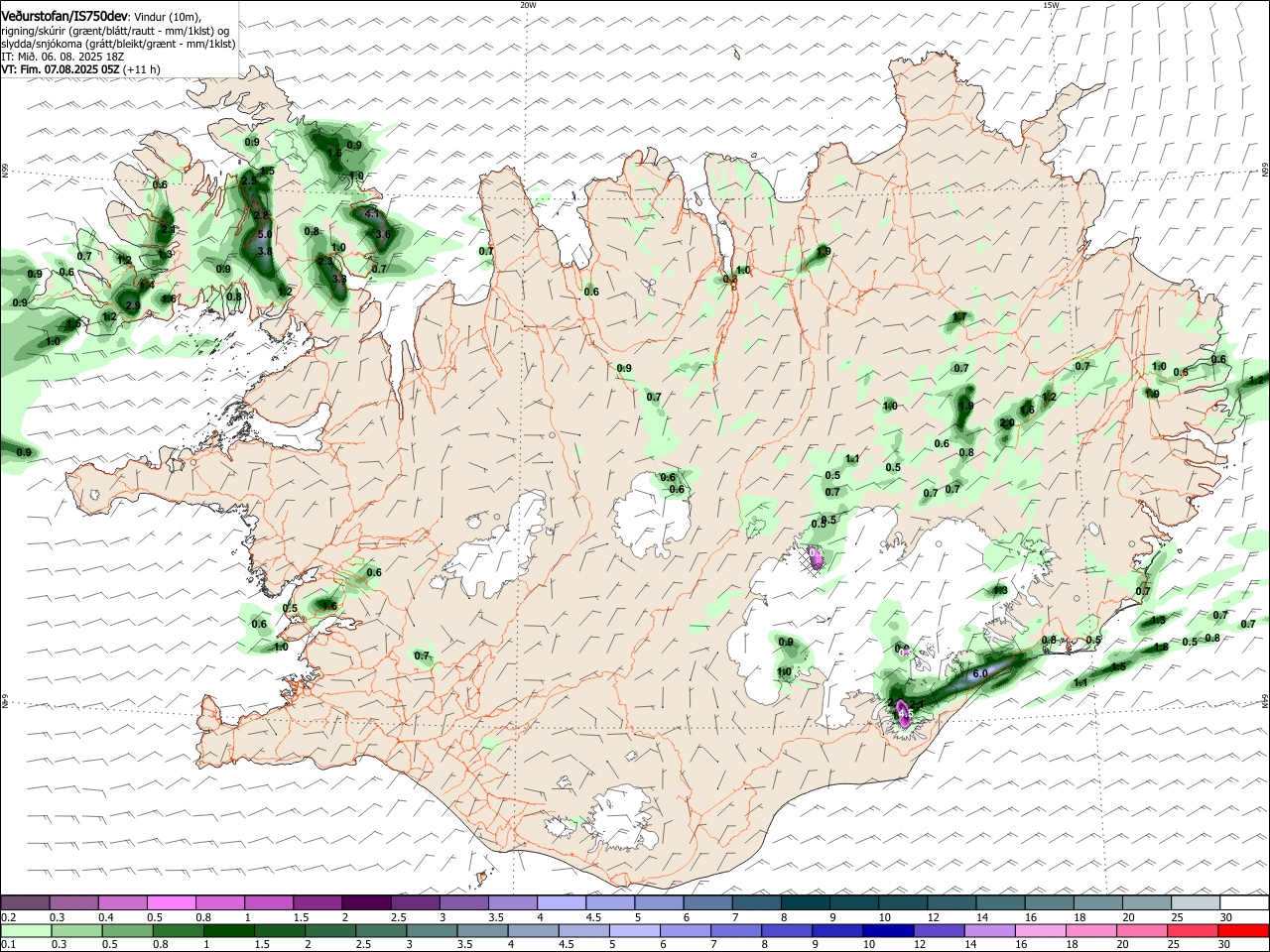Screen dimensions: 1270x952
Task: Click the 15W longitude label
Action: click(x=1051, y=5)
